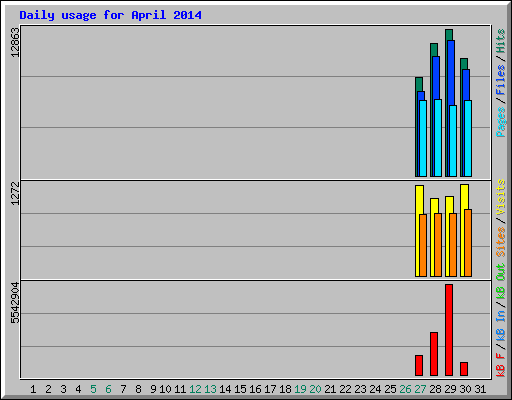This screenshot has width=512, height=400.
Task: Click day 29 on the x-axis
Action: point(450,389)
